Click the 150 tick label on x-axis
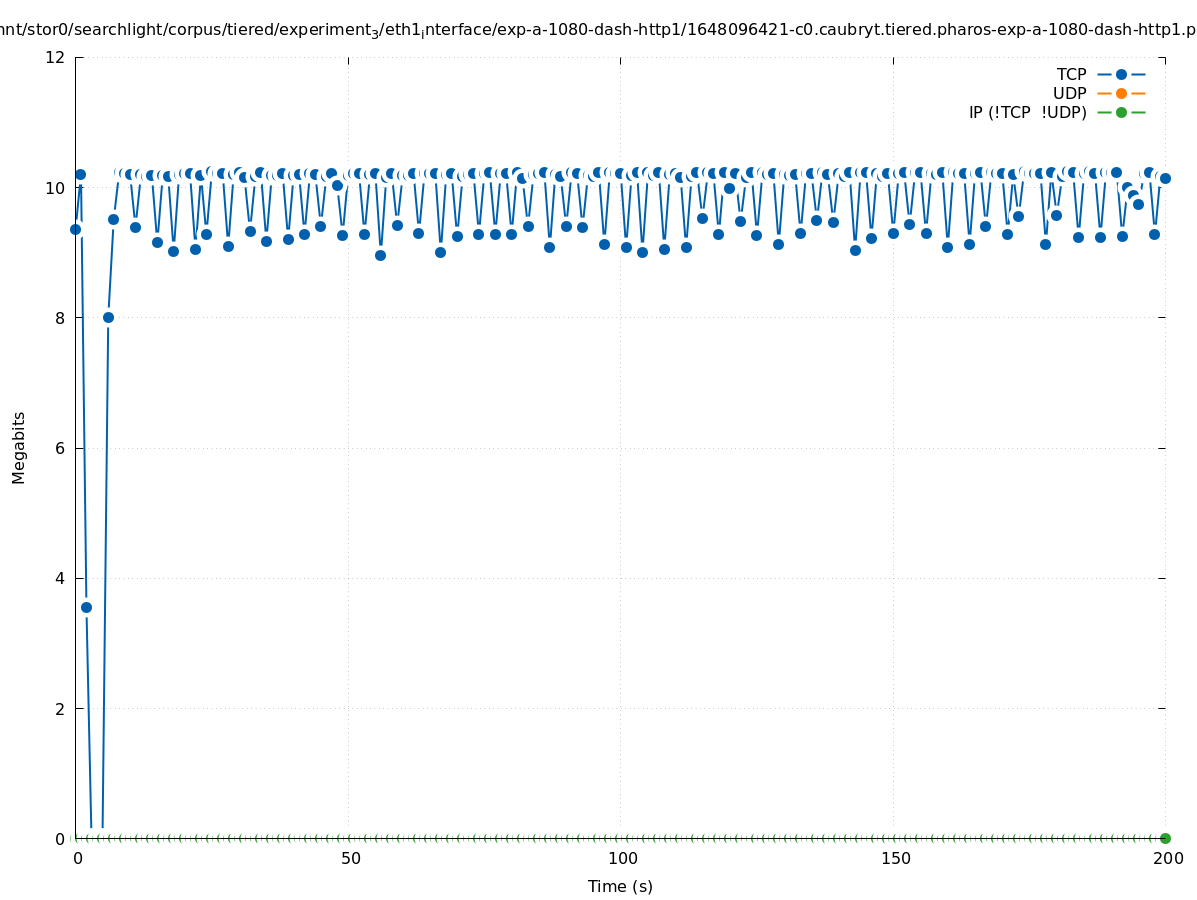The height and width of the screenshot is (900, 1197). coord(895,858)
